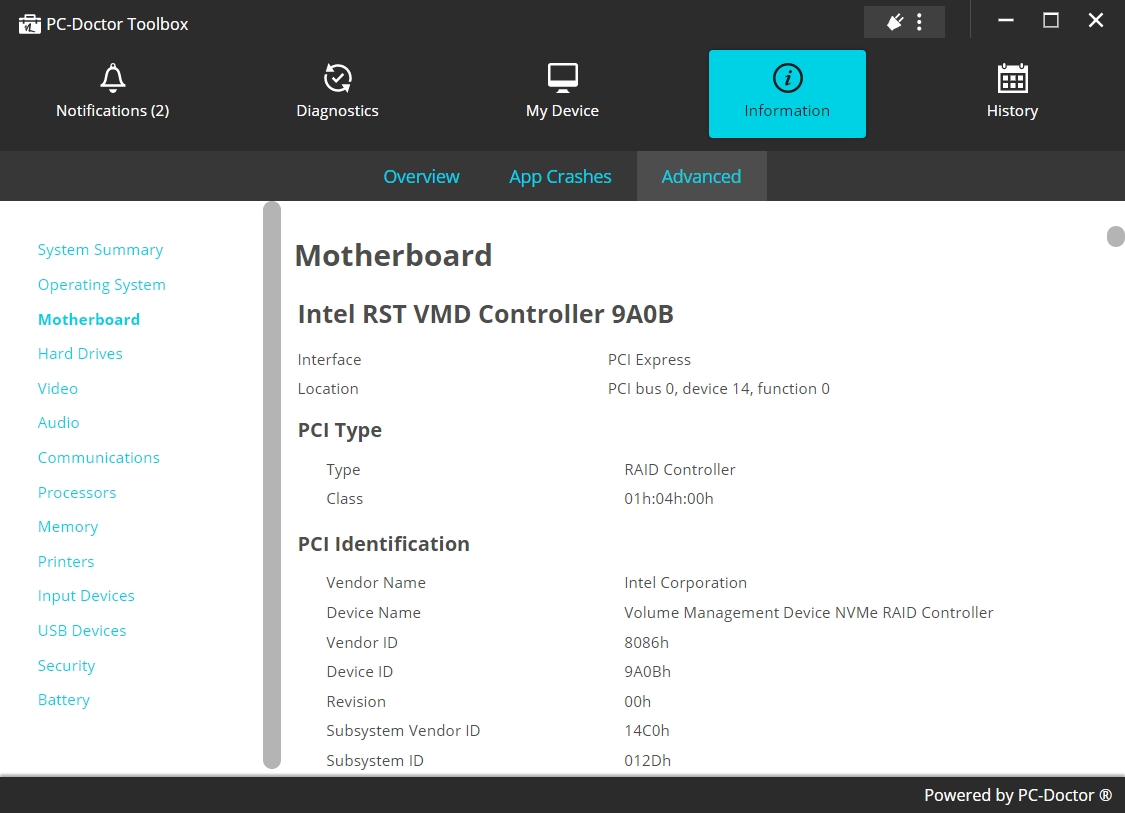Open the History section label
The width and height of the screenshot is (1125, 813).
click(x=1012, y=111)
